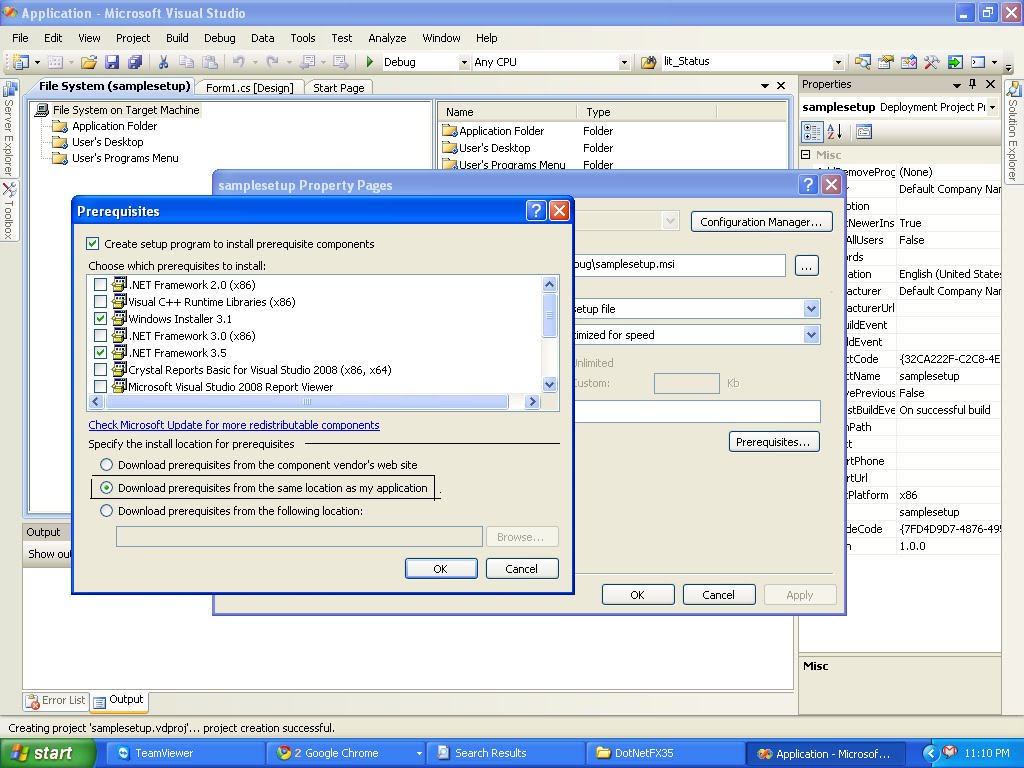The height and width of the screenshot is (768, 1024).
Task: Check .NET Framework 3.0 (x86) prerequisite
Action: pyautogui.click(x=101, y=336)
